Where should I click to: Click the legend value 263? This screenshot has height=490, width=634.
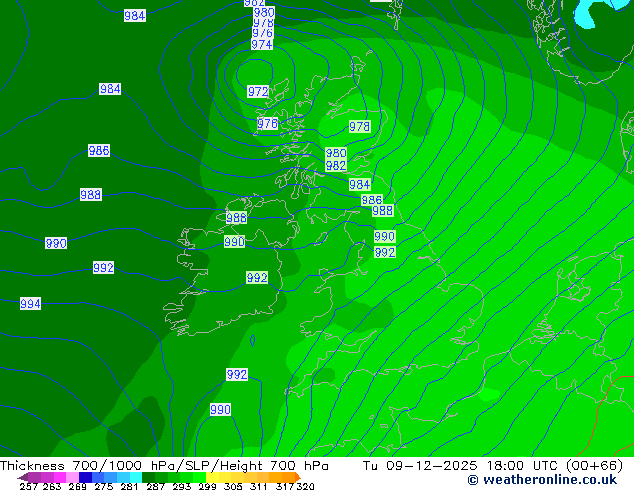[x=52, y=486]
